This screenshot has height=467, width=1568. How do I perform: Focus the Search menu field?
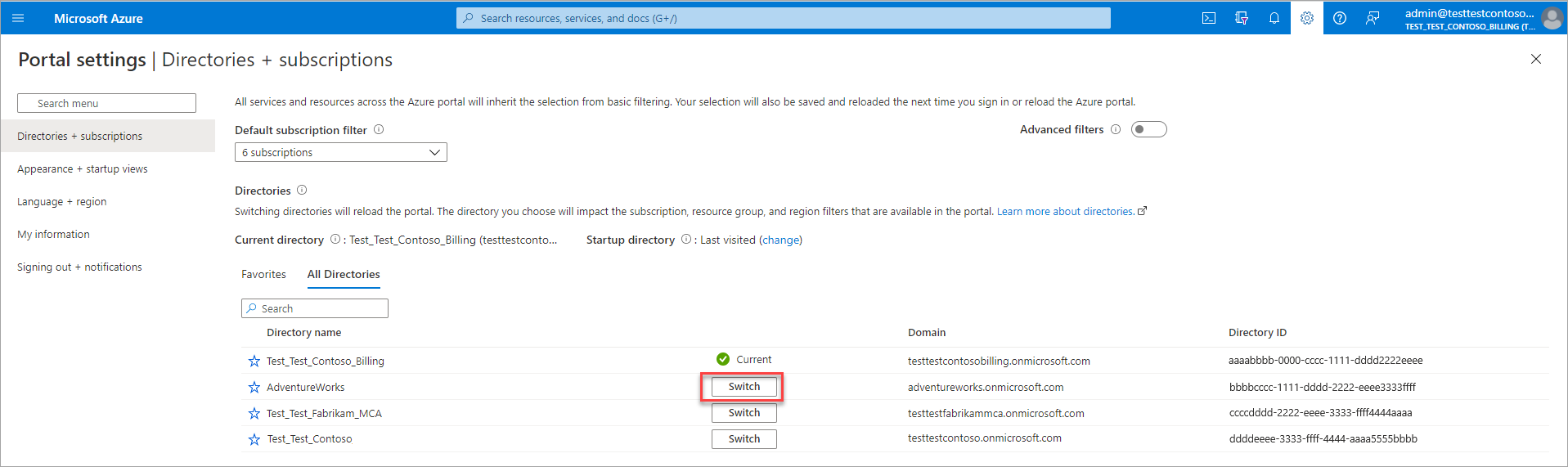coord(106,103)
